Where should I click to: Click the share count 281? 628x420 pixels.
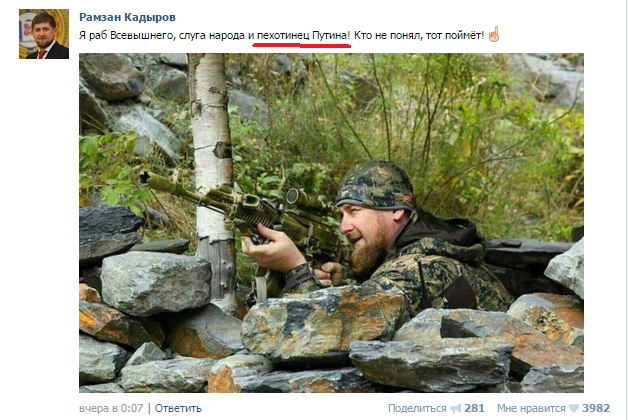(x=474, y=408)
